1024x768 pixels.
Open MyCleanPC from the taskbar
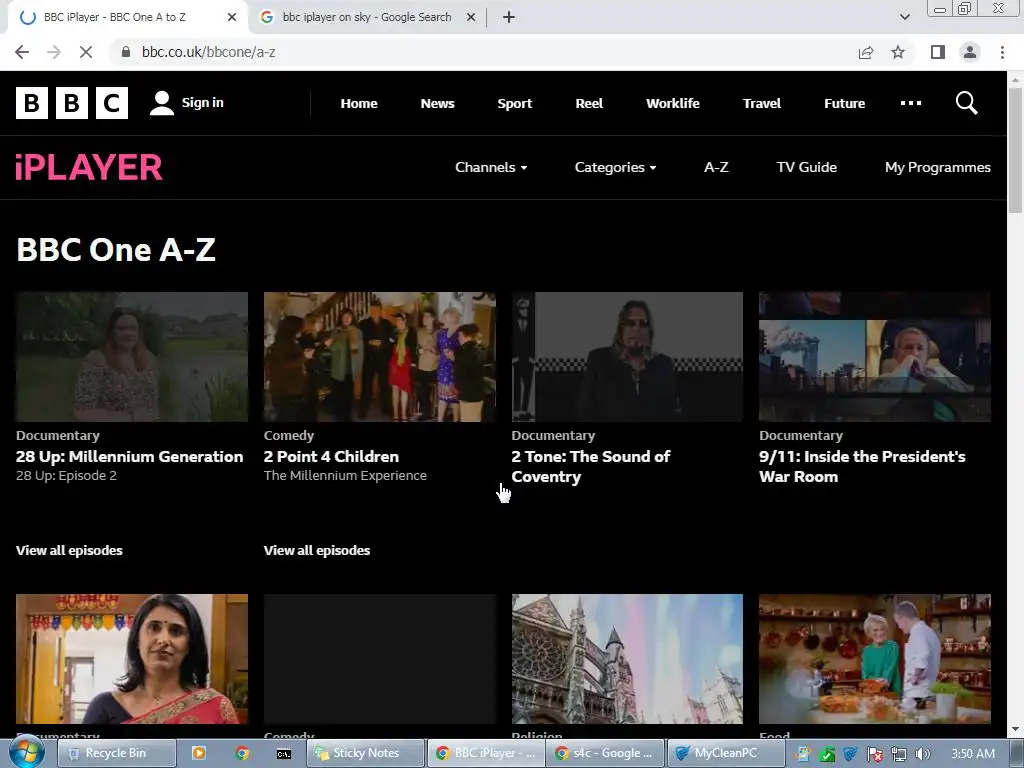726,753
